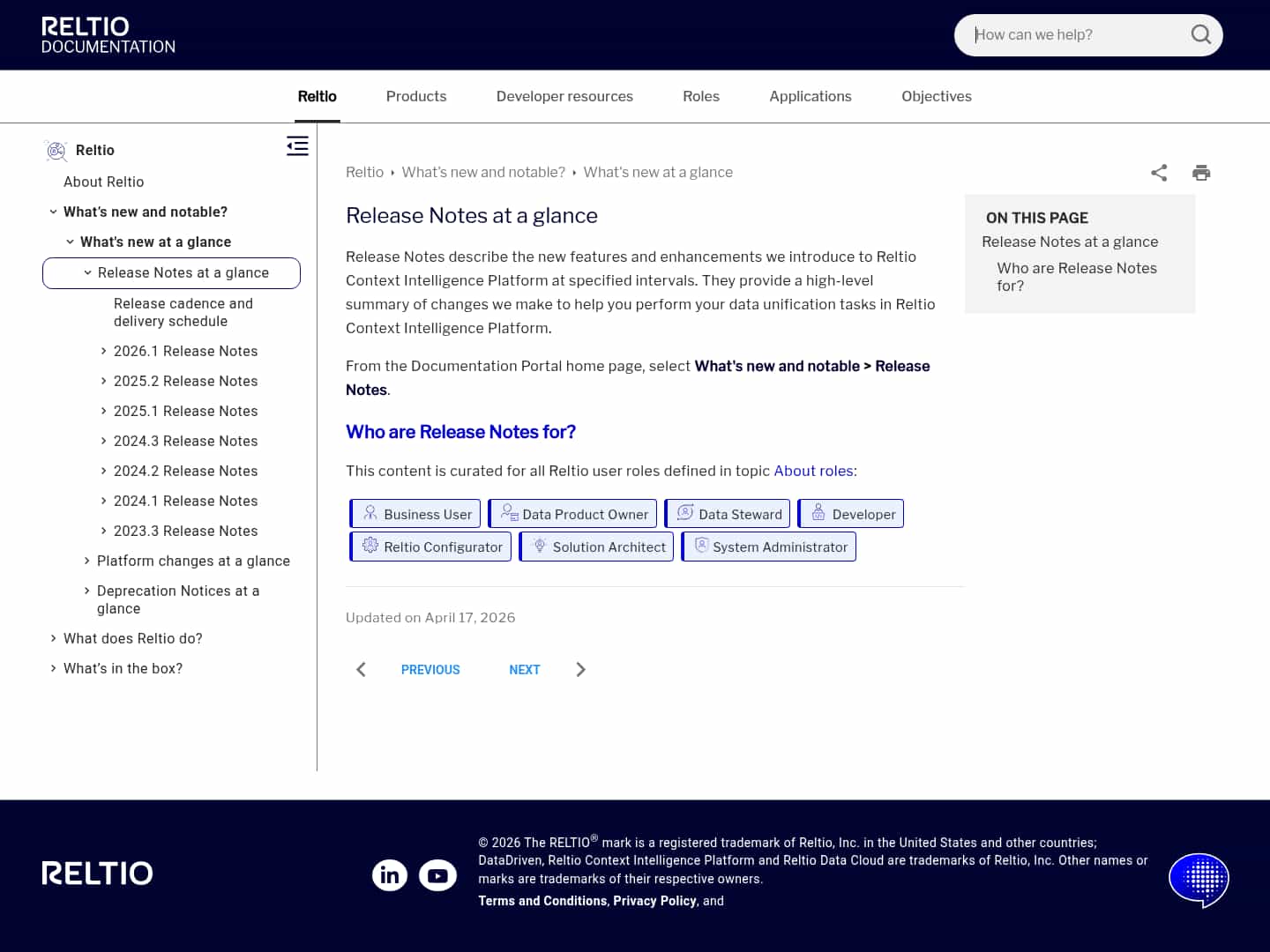The image size is (1270, 952).
Task: Click the Reltio Documentation header logo
Action: click(x=108, y=35)
